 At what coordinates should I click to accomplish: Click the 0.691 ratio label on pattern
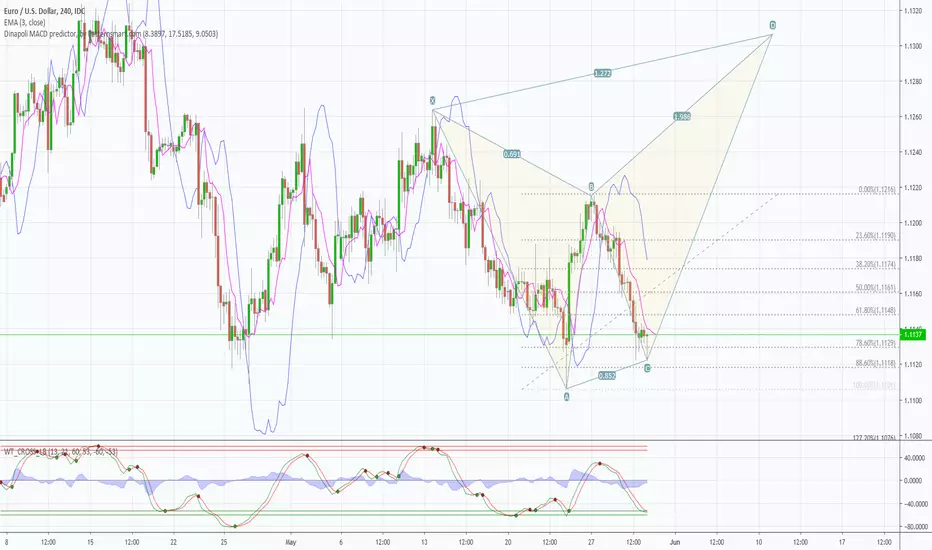pos(512,154)
